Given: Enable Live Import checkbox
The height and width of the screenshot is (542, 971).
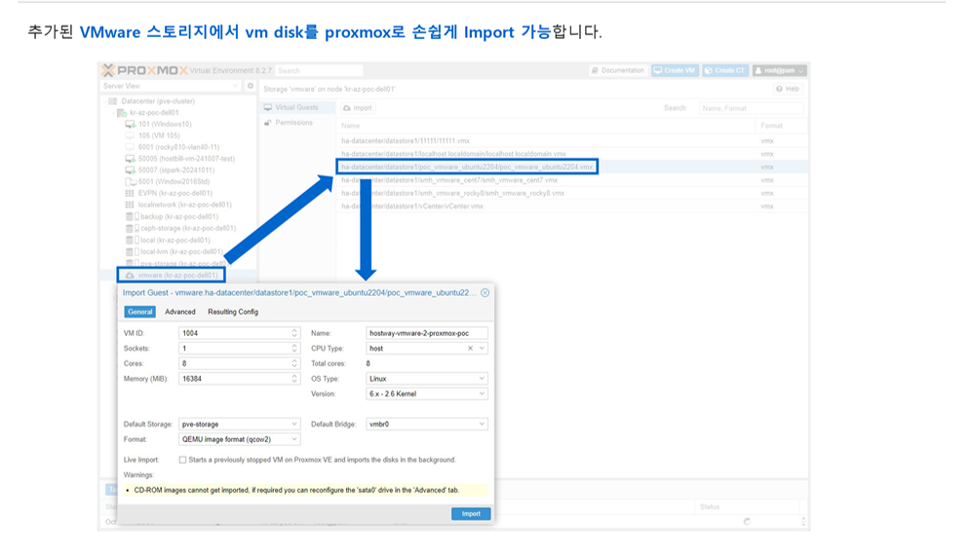Looking at the screenshot, I should [x=182, y=460].
